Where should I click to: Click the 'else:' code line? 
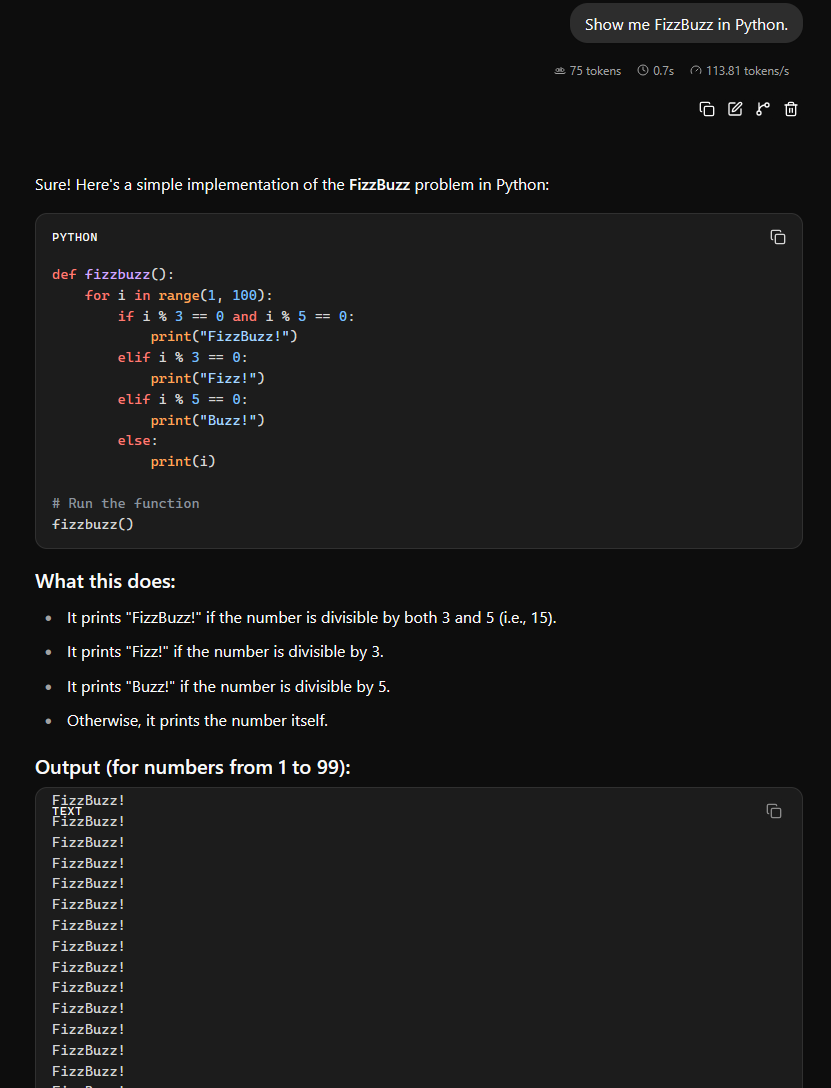[x=138, y=441]
